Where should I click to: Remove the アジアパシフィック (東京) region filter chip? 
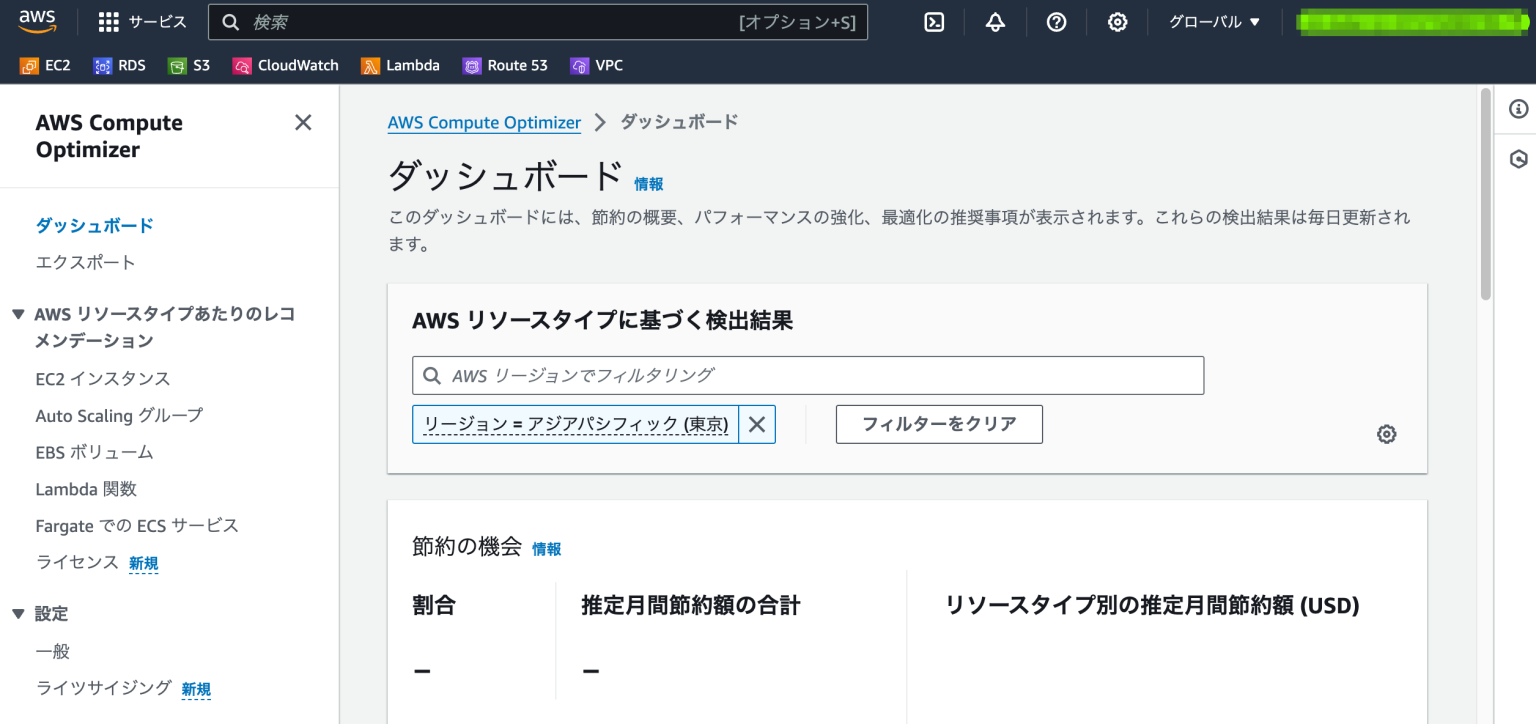(756, 424)
